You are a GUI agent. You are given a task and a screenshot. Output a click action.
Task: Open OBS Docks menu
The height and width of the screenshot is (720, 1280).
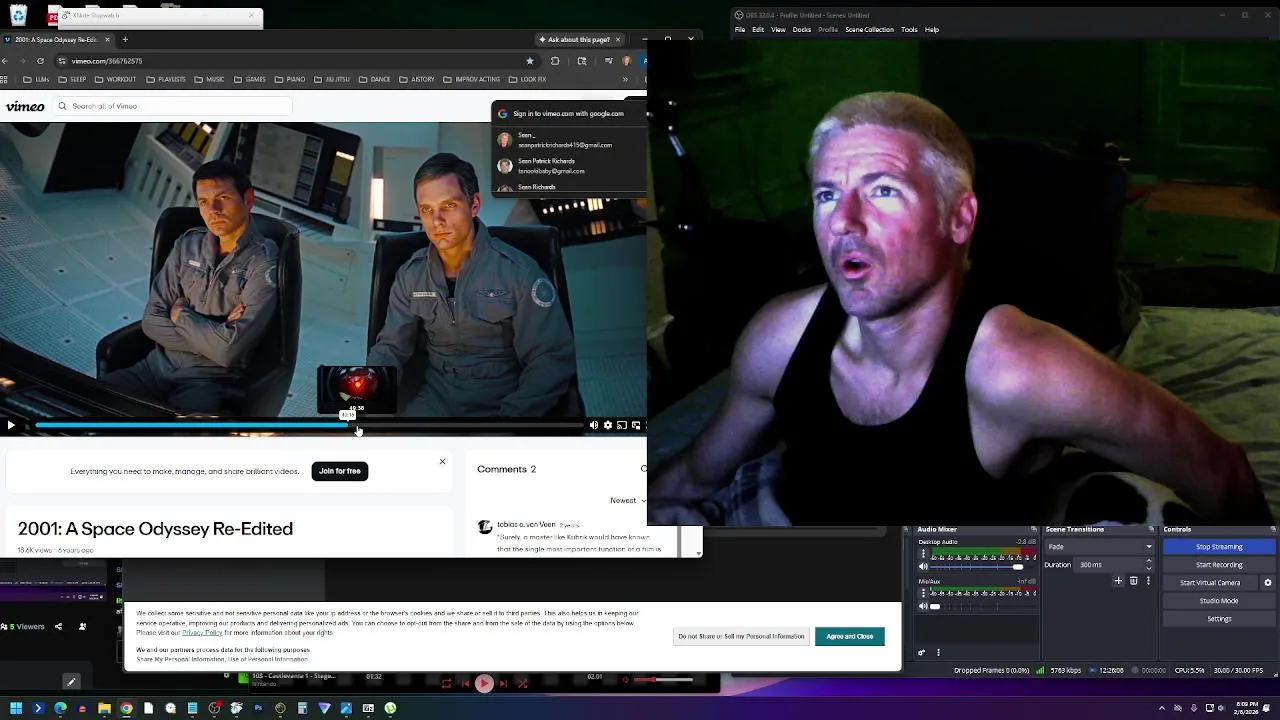pos(802,30)
